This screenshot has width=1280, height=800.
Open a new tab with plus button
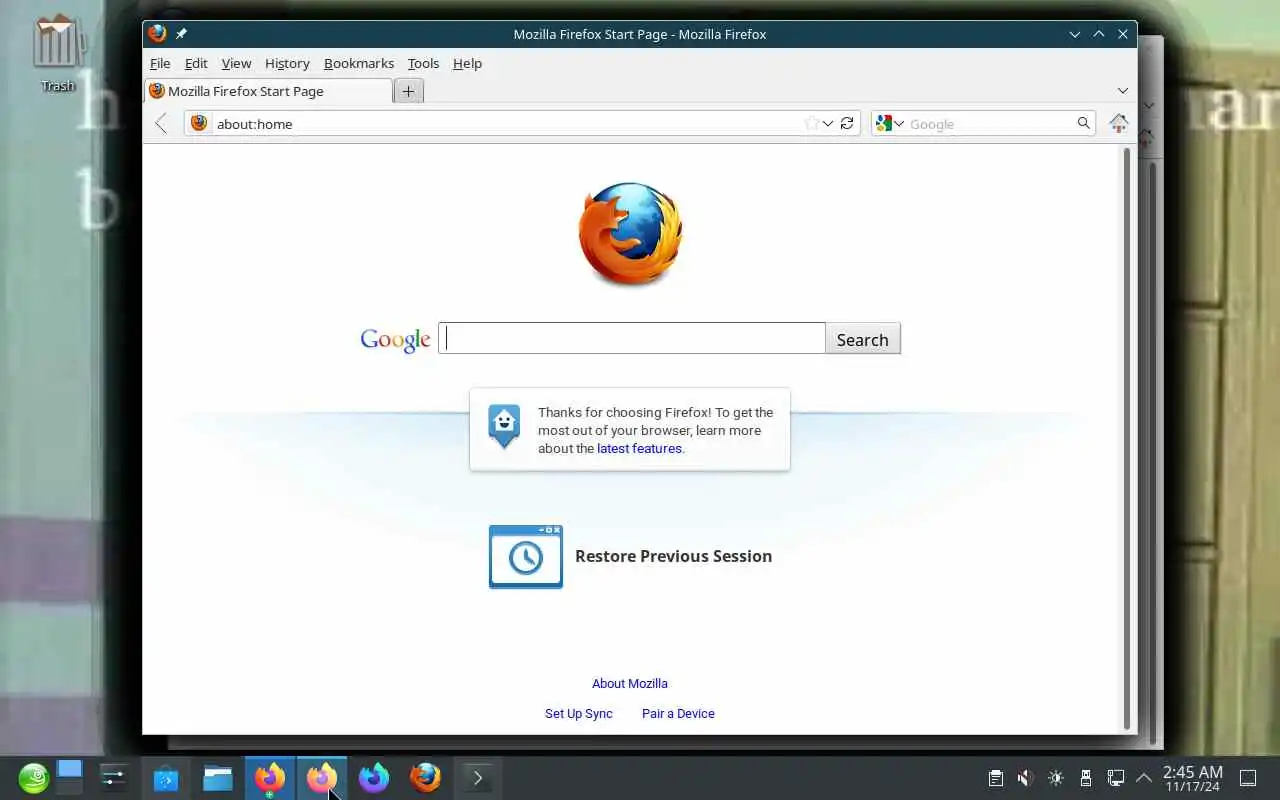pos(408,91)
